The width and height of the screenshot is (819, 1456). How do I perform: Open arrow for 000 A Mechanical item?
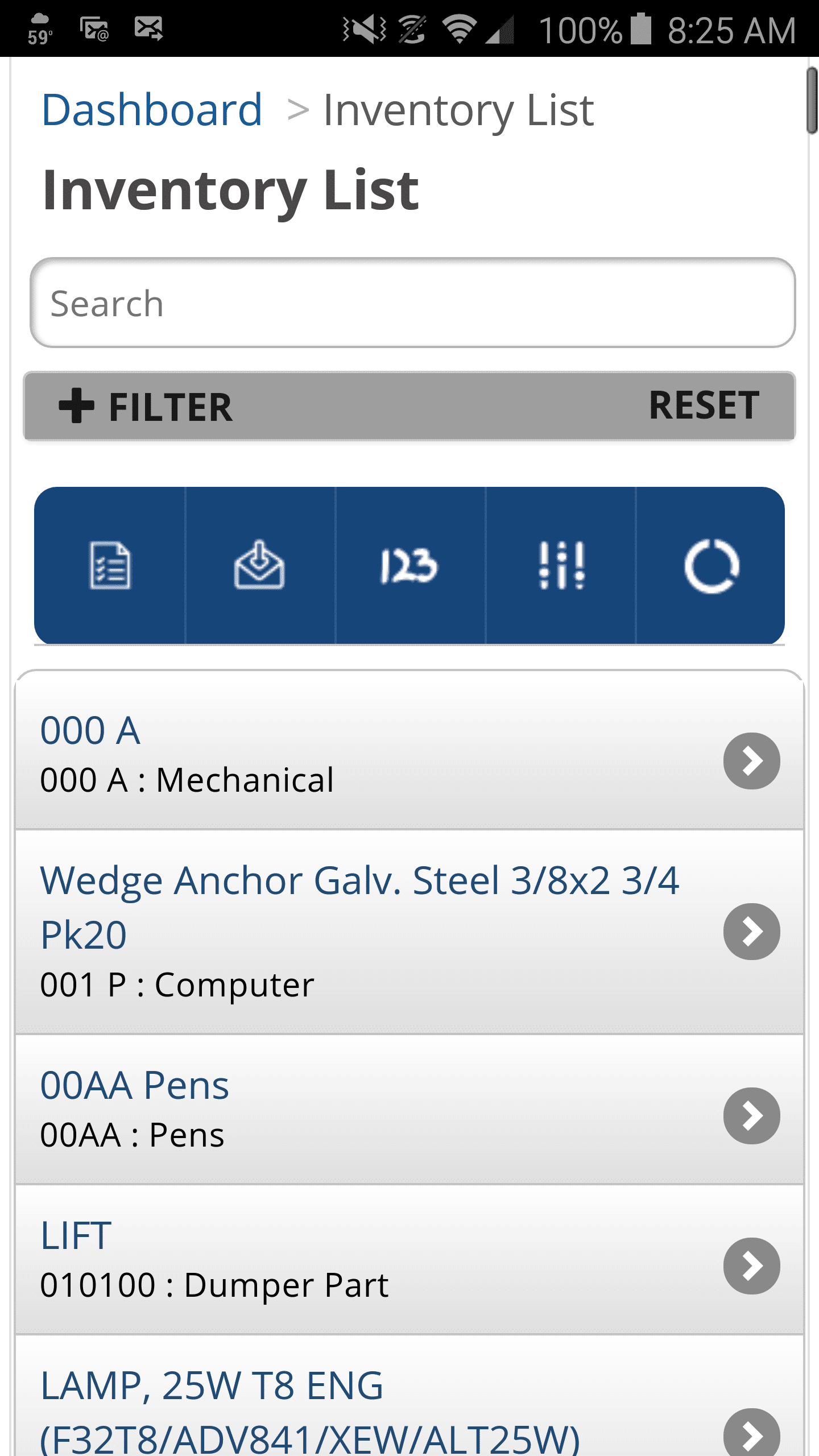click(751, 761)
